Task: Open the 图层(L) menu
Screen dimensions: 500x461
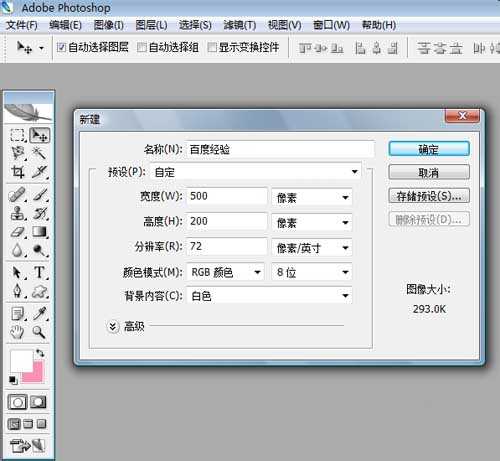Action: pyautogui.click(x=151, y=25)
